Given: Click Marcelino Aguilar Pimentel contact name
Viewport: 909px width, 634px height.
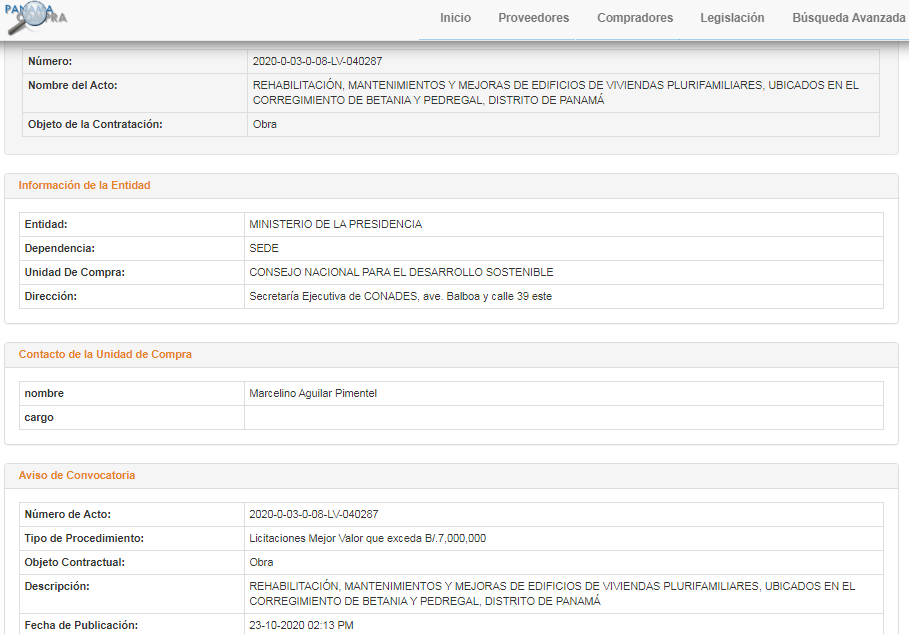Looking at the screenshot, I should click(x=313, y=393).
